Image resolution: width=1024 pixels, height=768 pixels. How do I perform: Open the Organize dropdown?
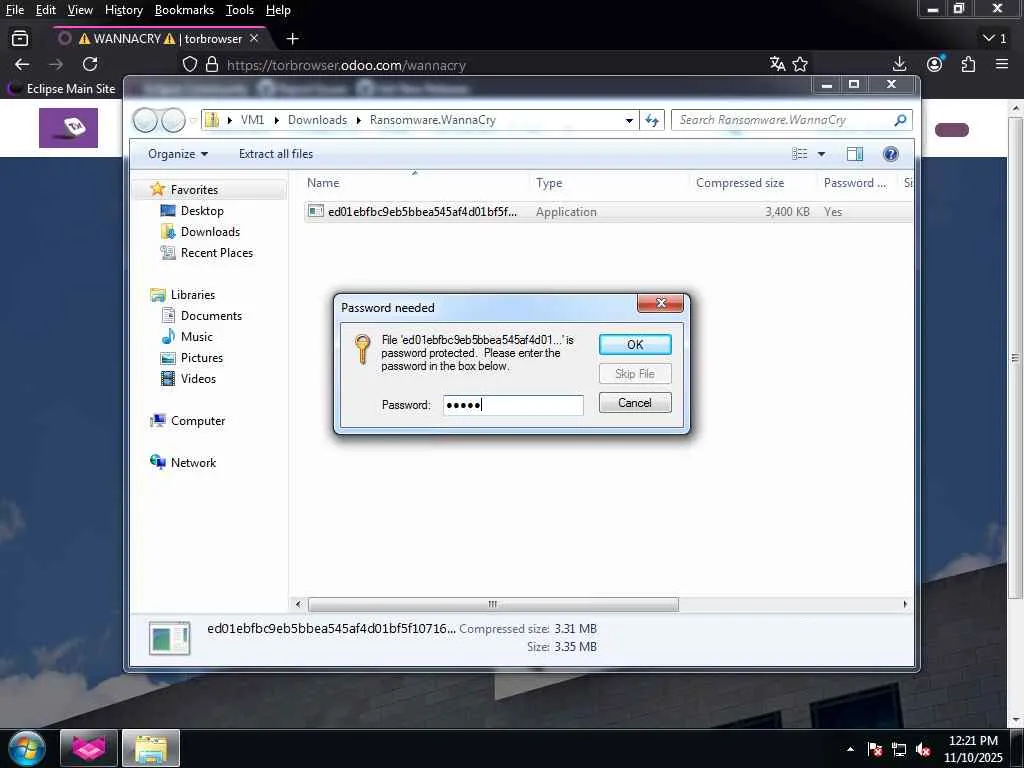point(178,154)
